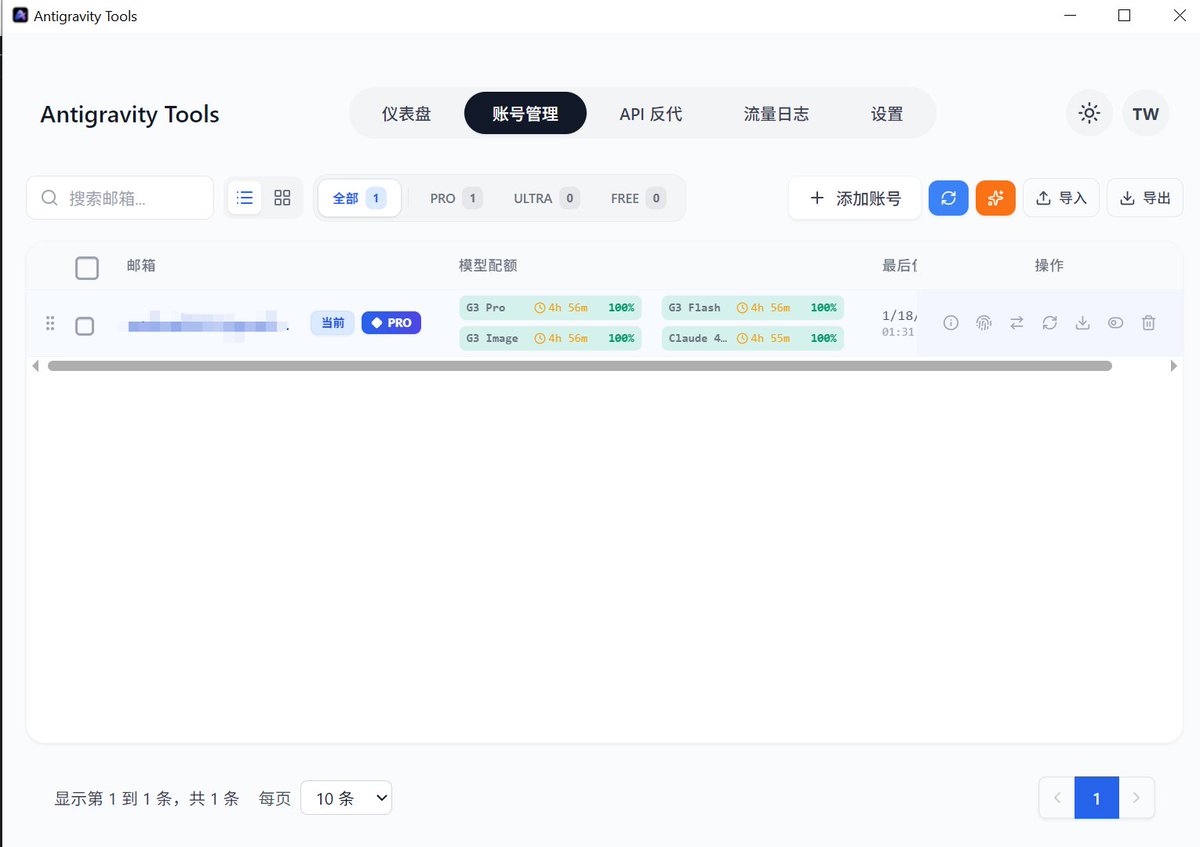
Task: Click the 导出 export button
Action: click(1144, 197)
